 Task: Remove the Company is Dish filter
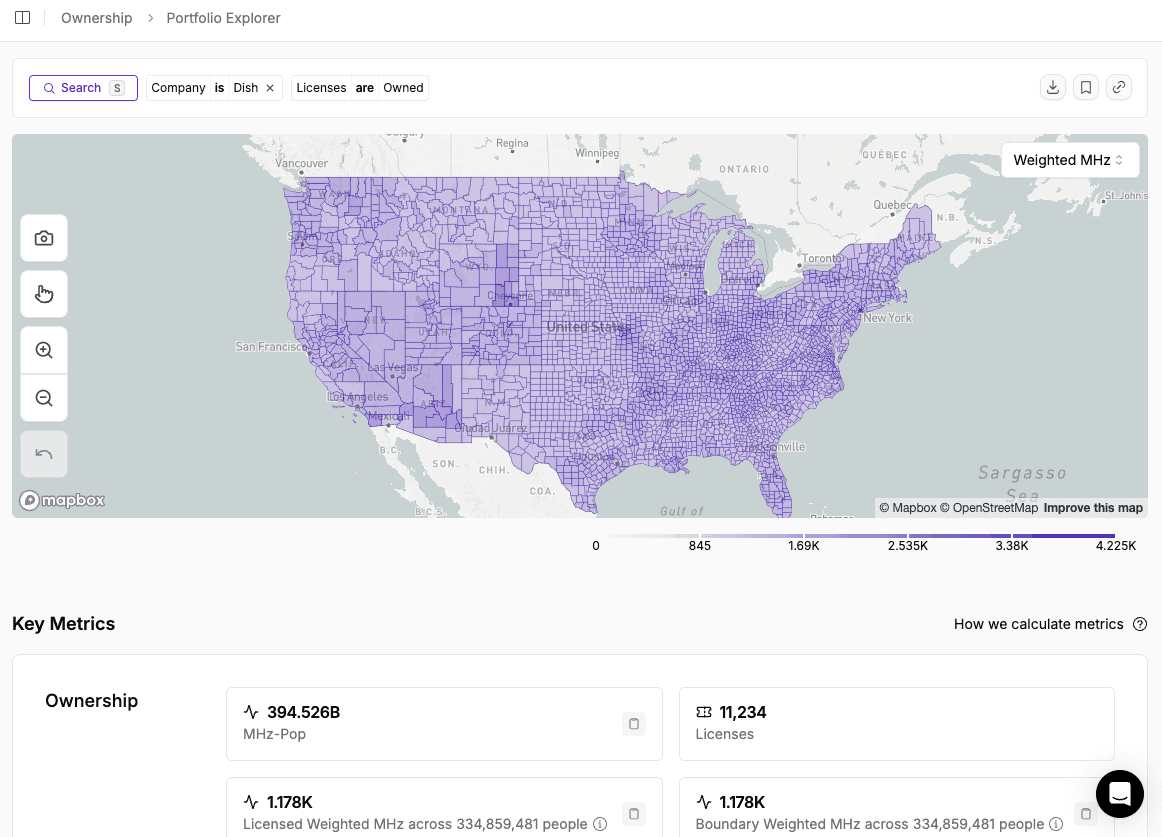point(270,88)
